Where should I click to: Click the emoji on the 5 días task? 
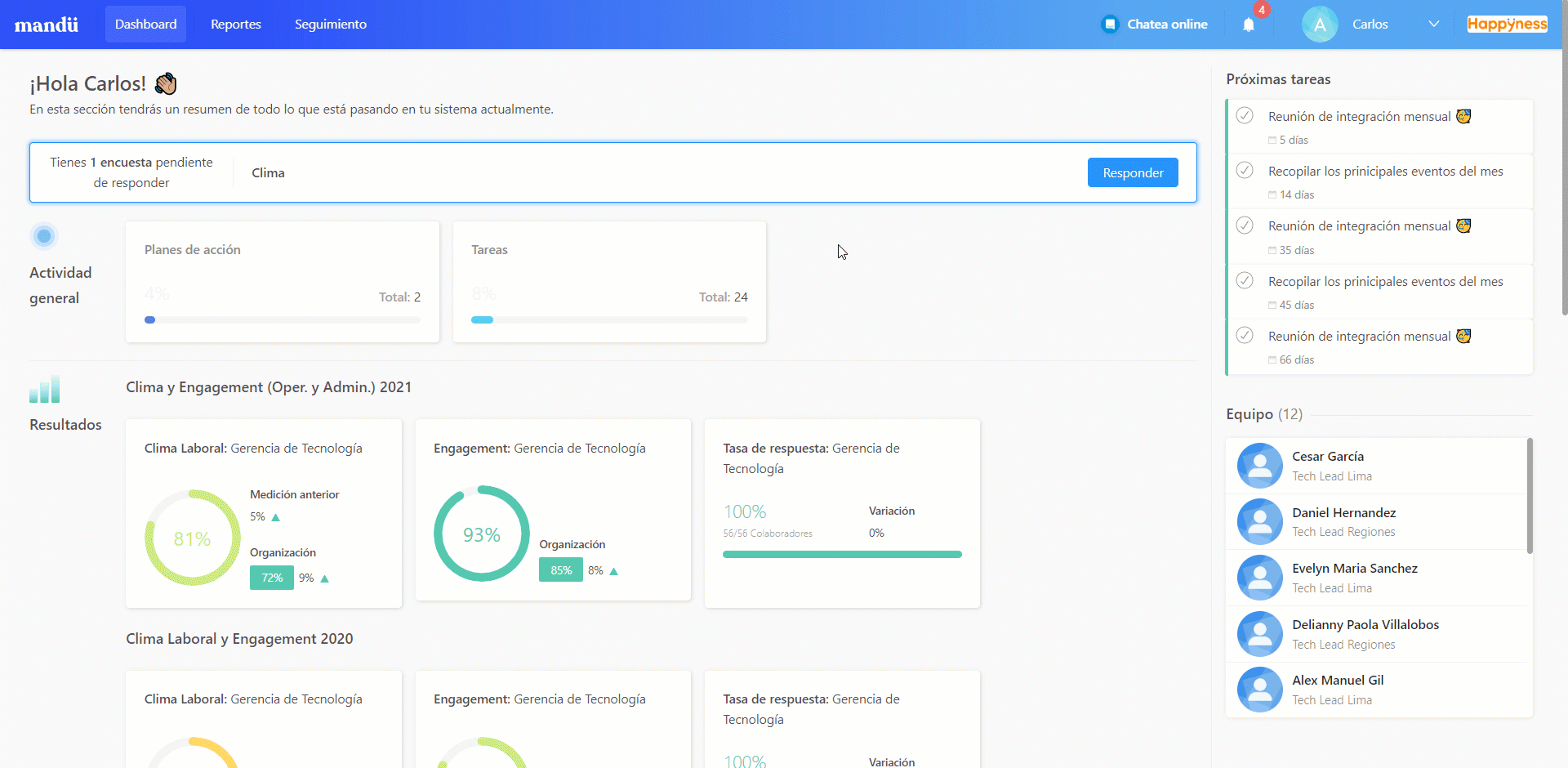click(x=1463, y=116)
